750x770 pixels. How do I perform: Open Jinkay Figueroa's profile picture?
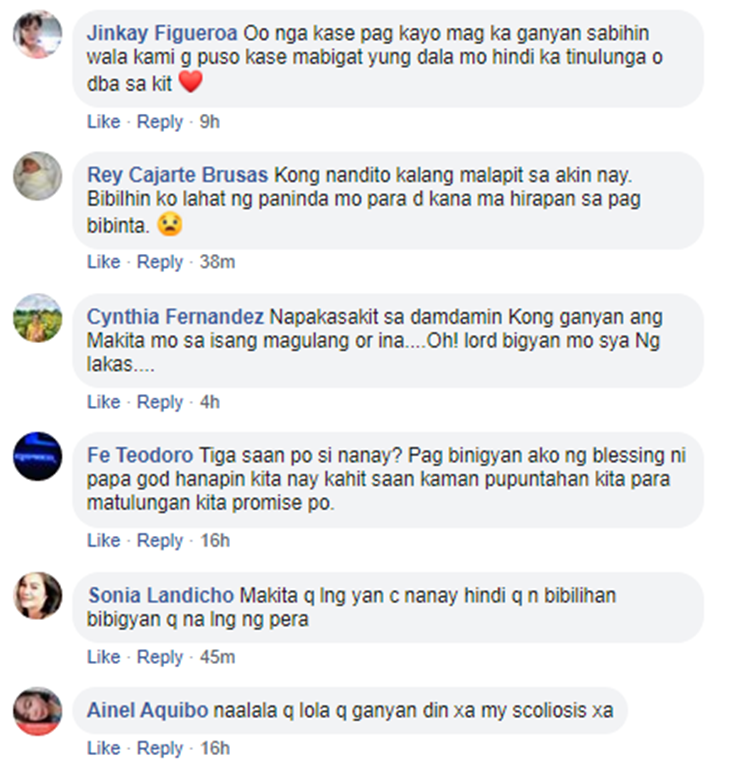tap(37, 34)
